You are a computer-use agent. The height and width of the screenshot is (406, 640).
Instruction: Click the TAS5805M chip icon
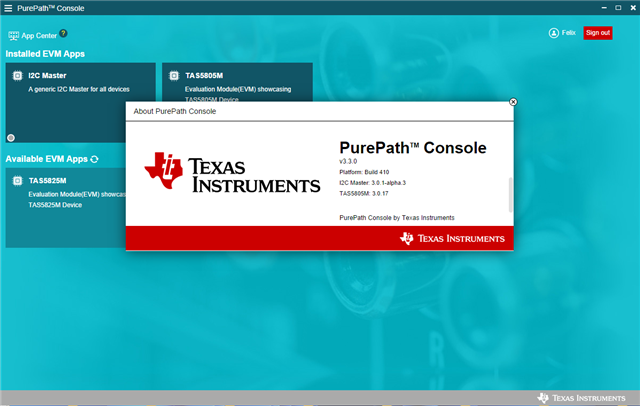pos(174,75)
